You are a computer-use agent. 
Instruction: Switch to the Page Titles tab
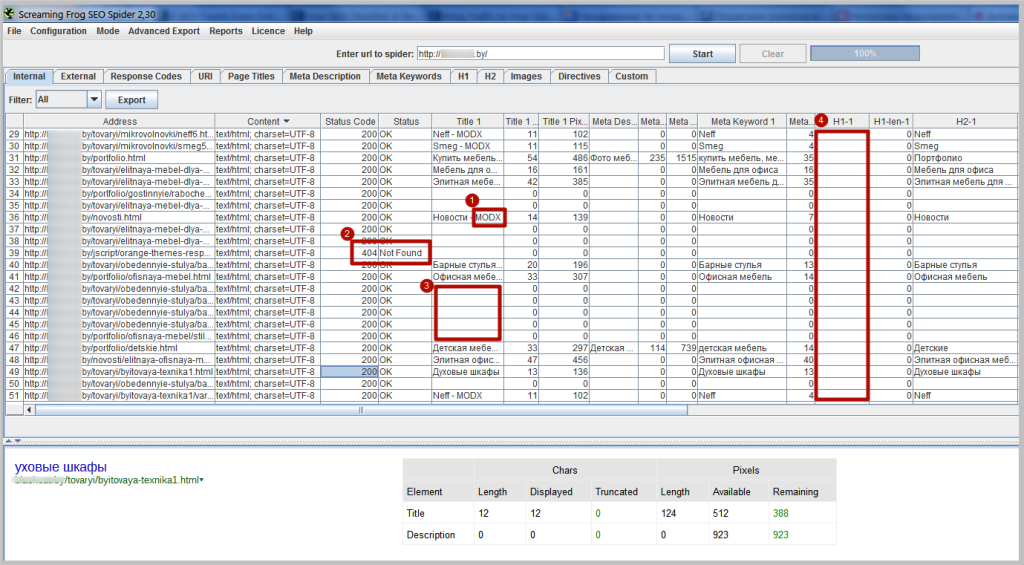tap(251, 76)
